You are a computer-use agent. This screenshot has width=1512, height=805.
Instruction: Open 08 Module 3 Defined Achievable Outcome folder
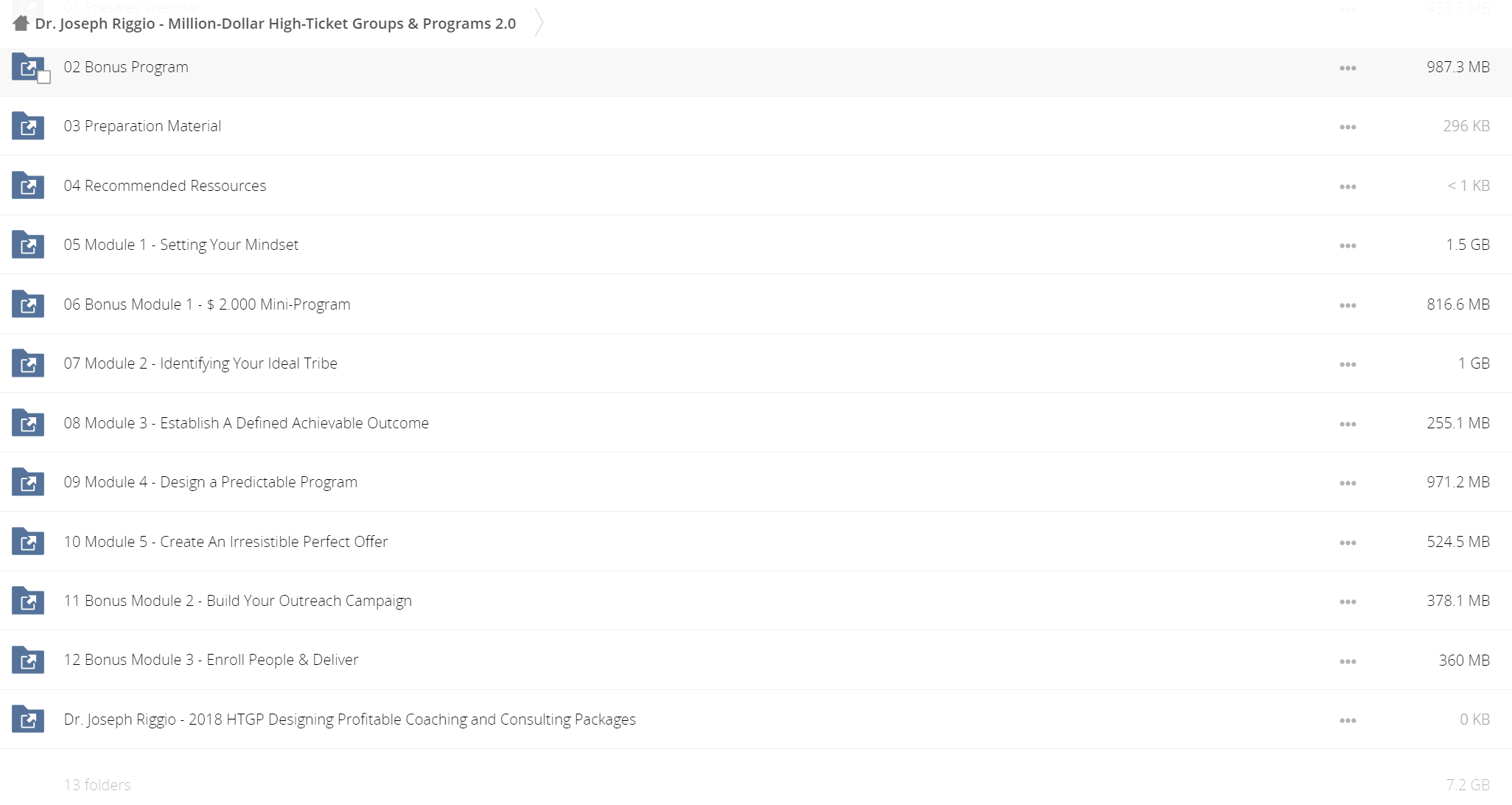click(246, 423)
